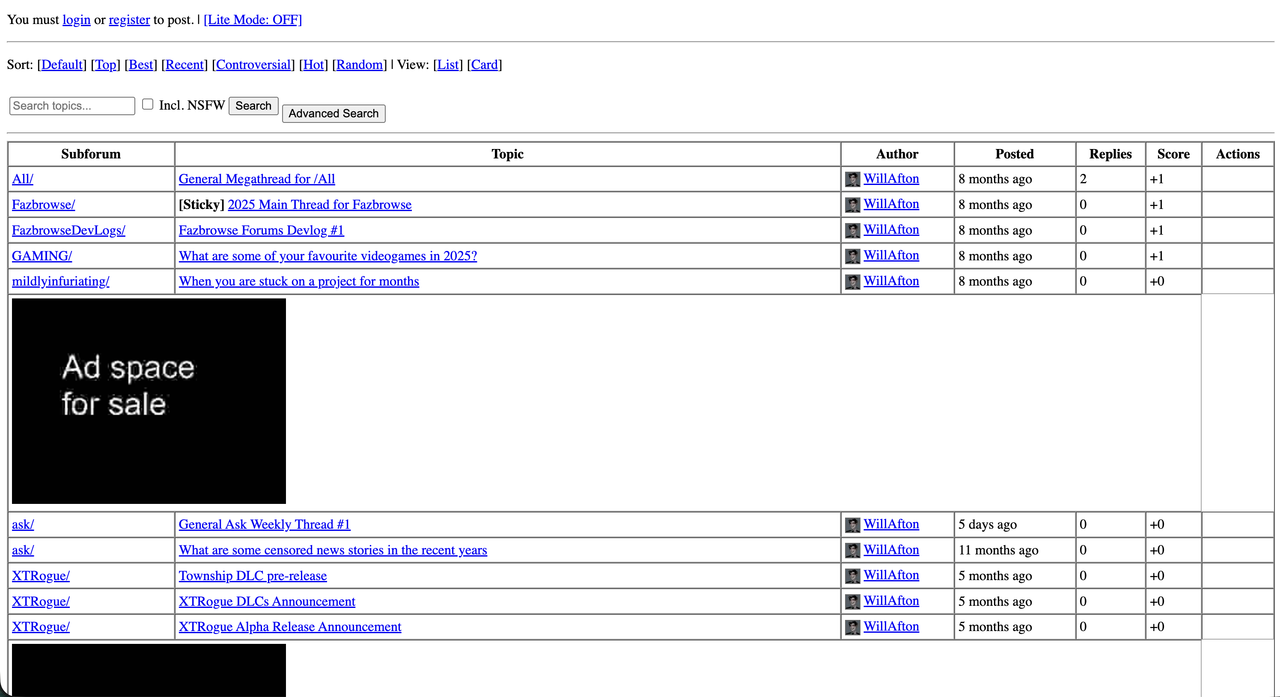Screen dimensions: 1280x697
Task: Click avatar in favourite videogames topic row
Action: [x=852, y=257]
